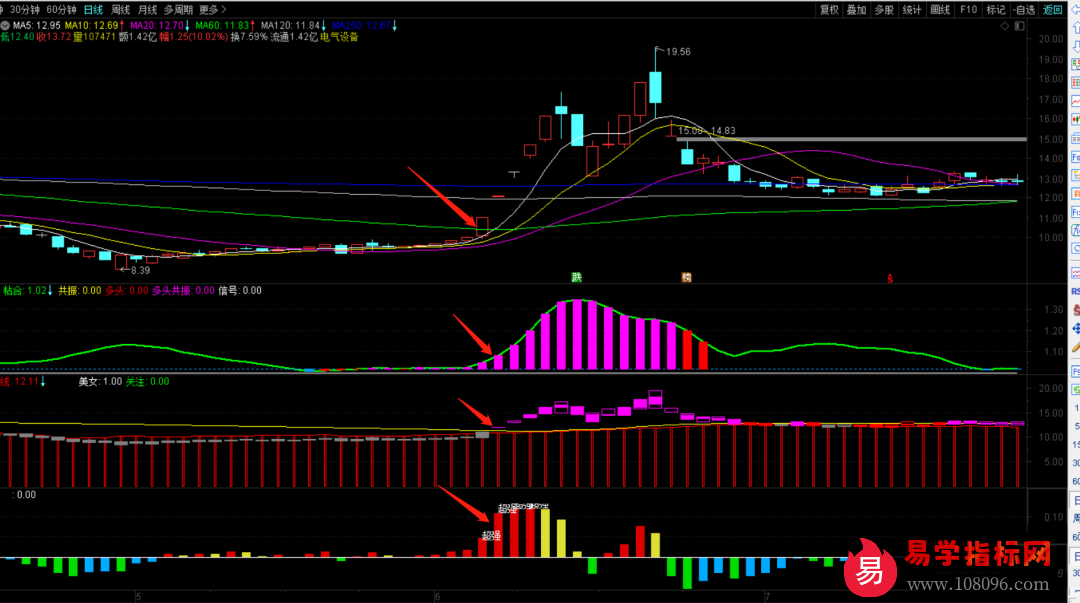Click the red trend line chart icon
The width and height of the screenshot is (1080, 603).
coord(1076,101)
